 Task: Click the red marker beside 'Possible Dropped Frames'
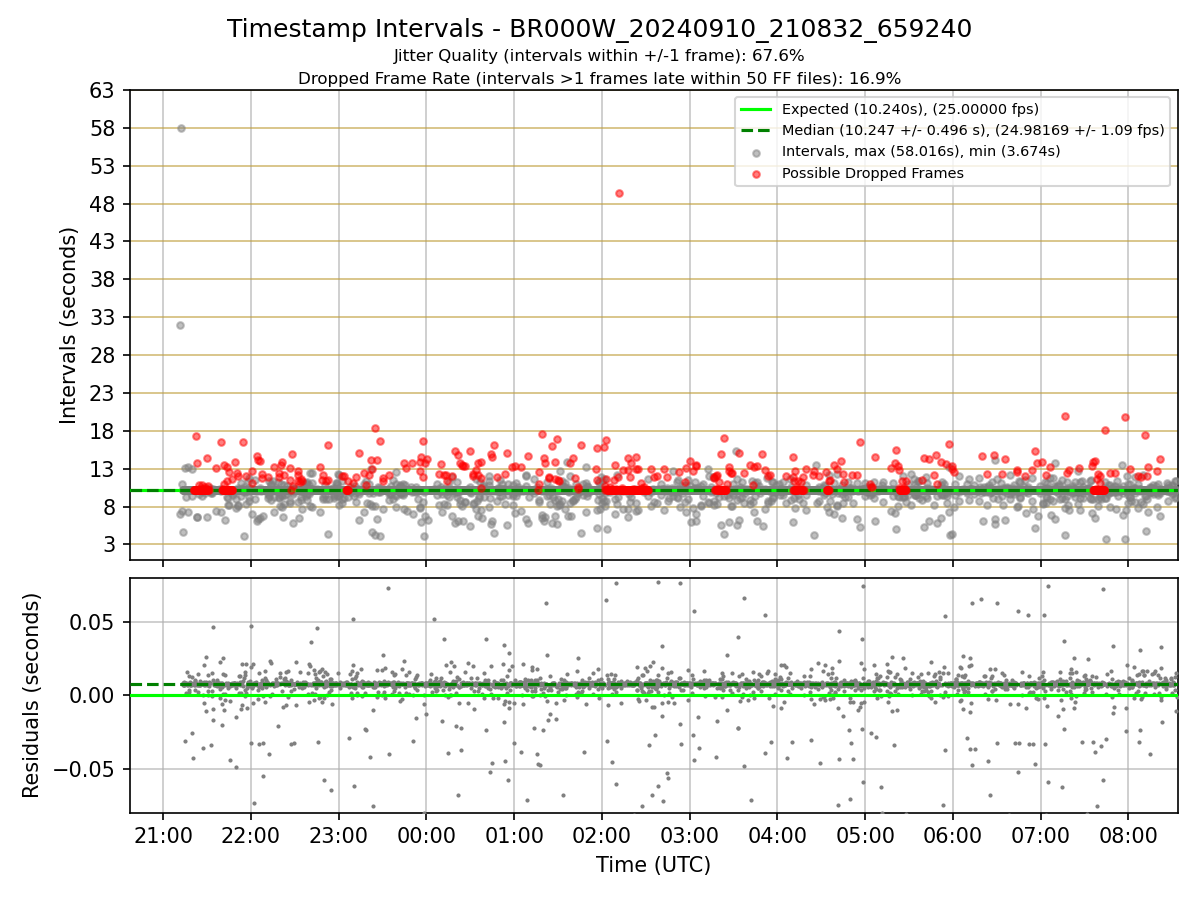tap(756, 173)
